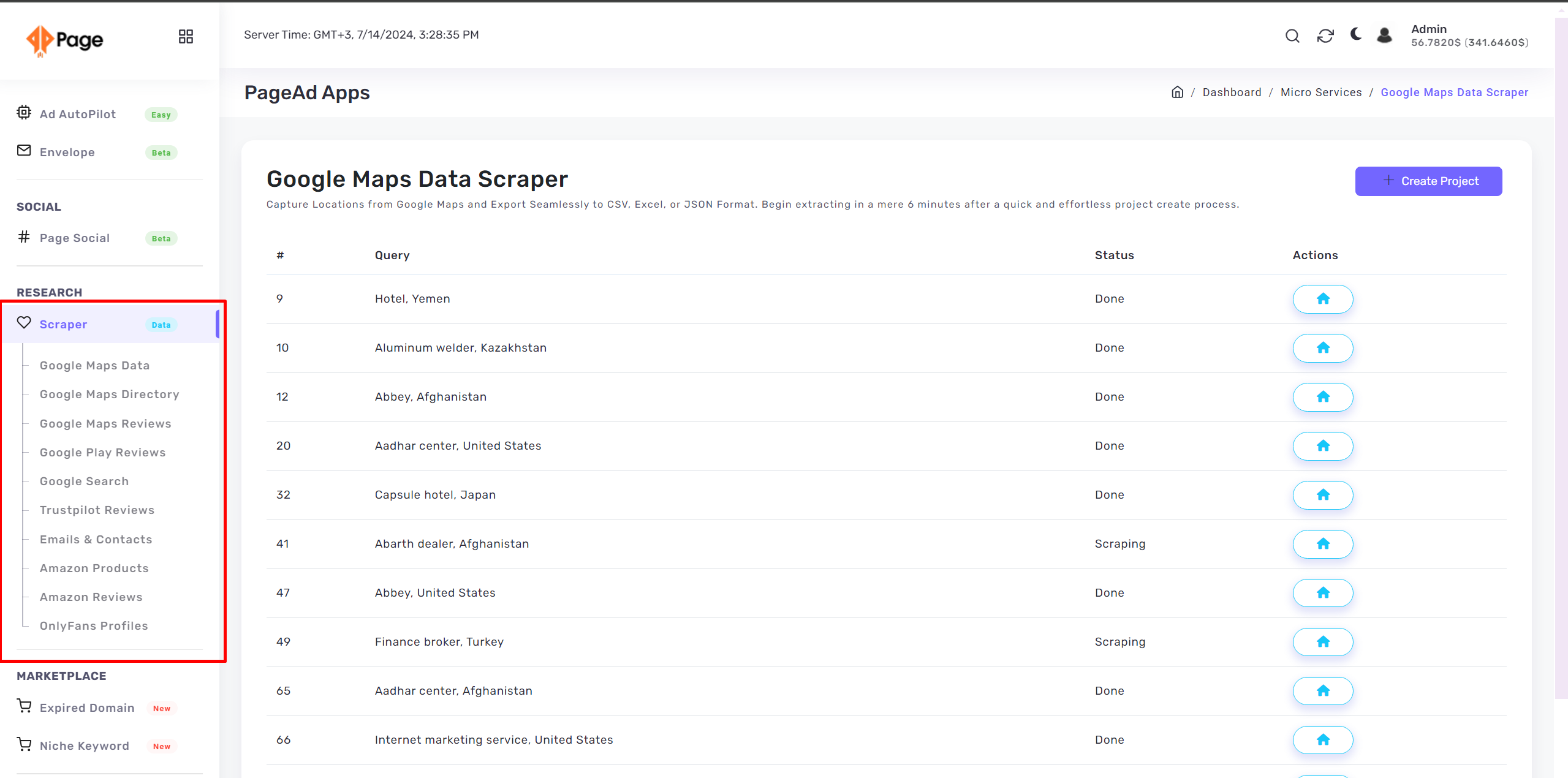Select Google Maps Data submenu
This screenshot has height=778, width=1568.
point(94,366)
